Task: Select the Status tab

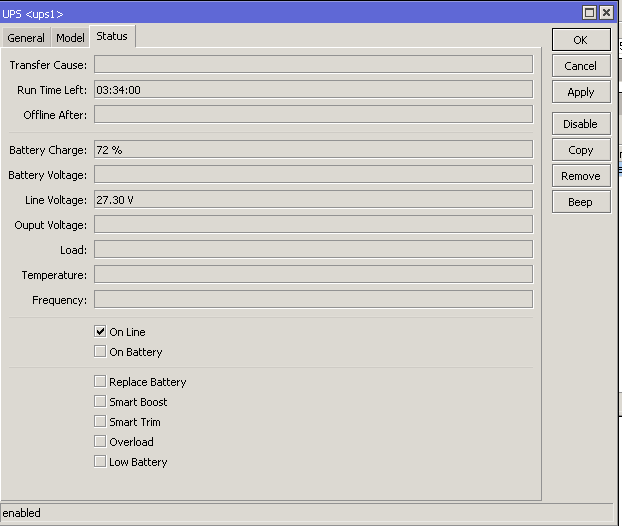Action: click(112, 36)
